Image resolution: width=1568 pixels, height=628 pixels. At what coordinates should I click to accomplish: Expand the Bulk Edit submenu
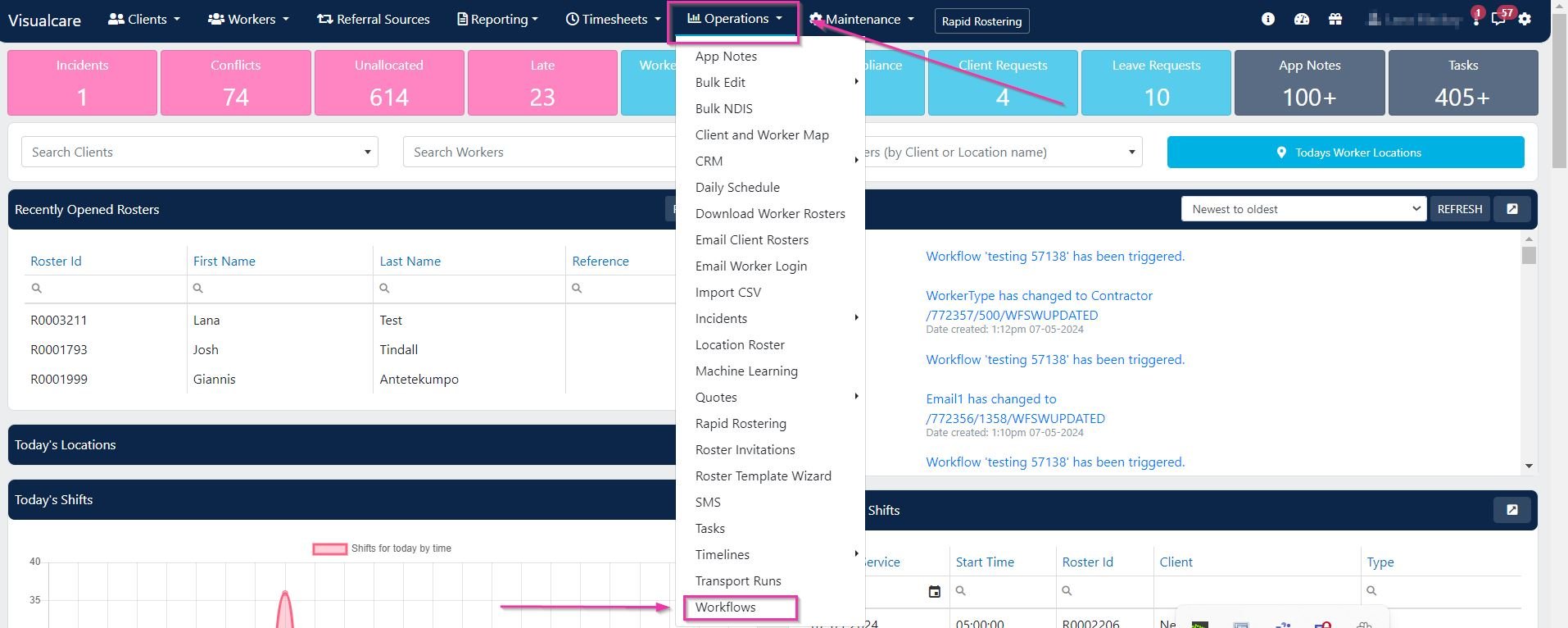click(770, 82)
